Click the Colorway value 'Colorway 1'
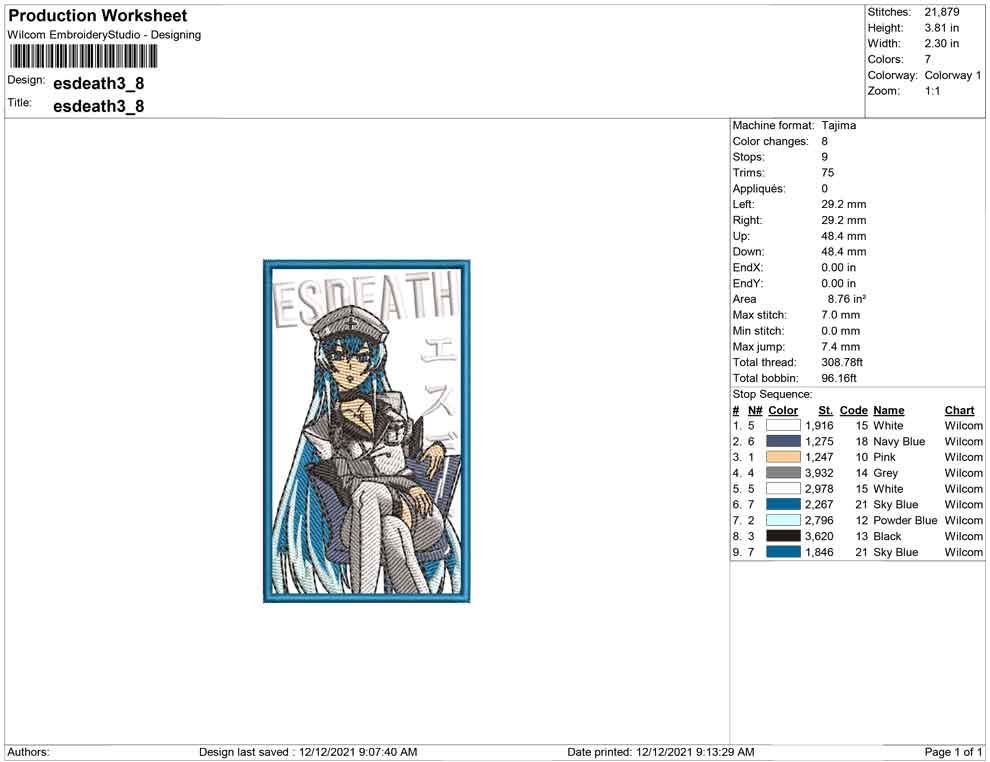The image size is (990, 762). [953, 75]
